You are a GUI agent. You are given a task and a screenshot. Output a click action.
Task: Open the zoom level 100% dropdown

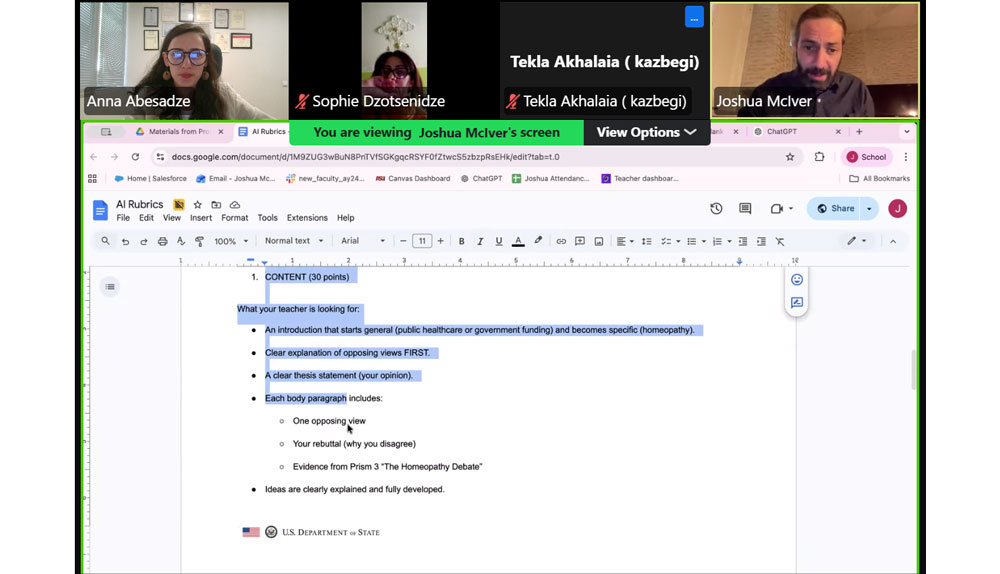[231, 241]
